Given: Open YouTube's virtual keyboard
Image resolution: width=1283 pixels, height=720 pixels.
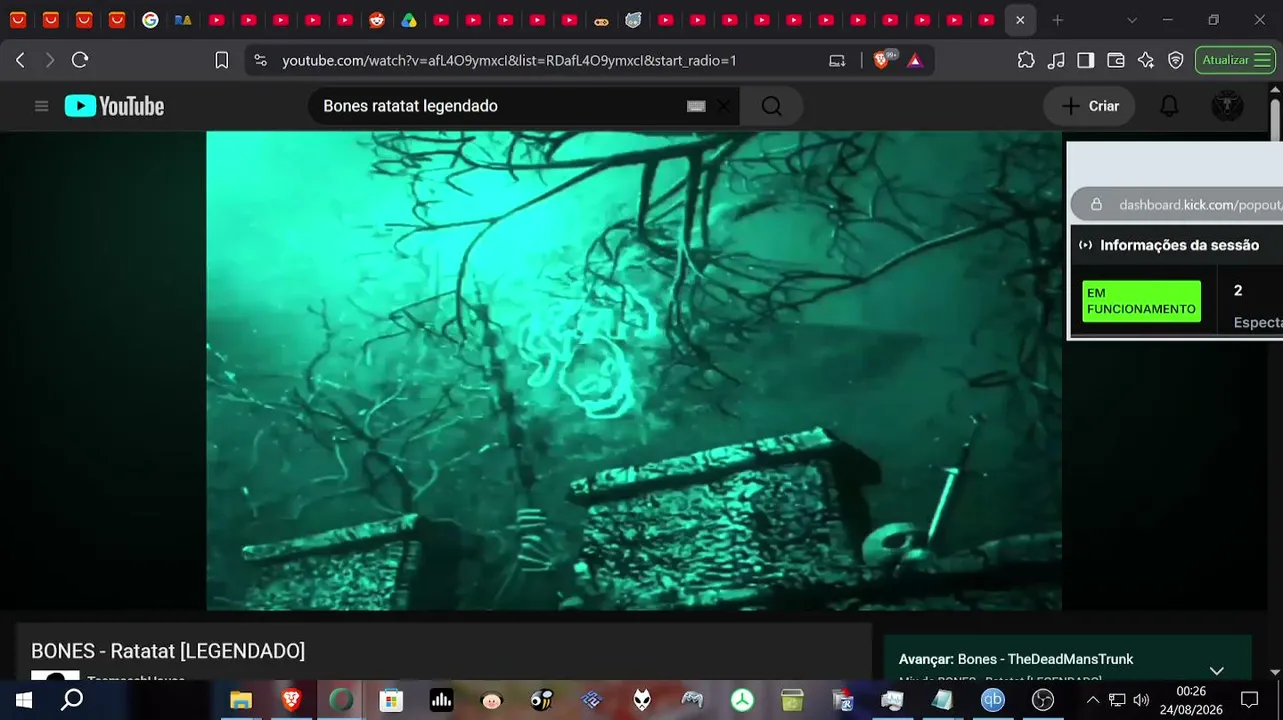Looking at the screenshot, I should tap(696, 106).
